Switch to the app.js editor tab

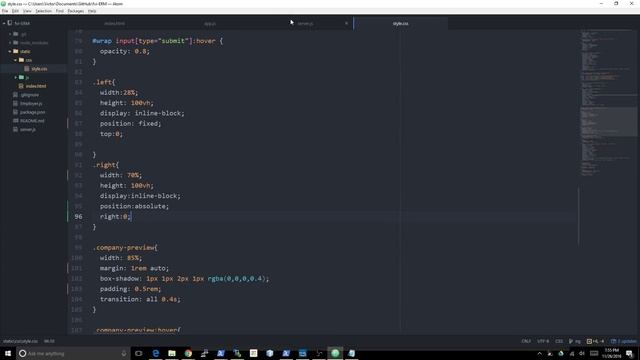tap(210, 24)
